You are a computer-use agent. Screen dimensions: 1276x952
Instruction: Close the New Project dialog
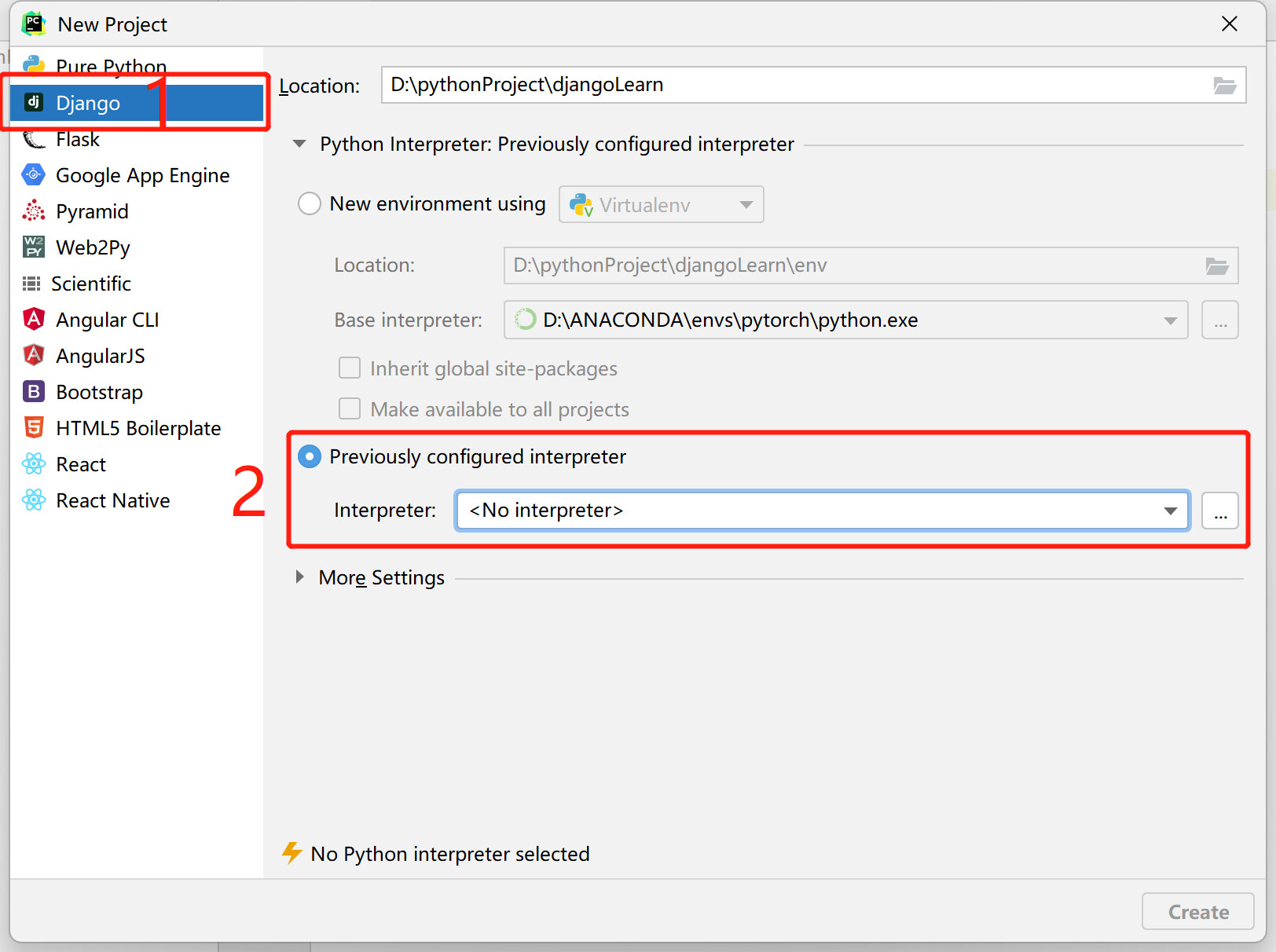pyautogui.click(x=1230, y=24)
